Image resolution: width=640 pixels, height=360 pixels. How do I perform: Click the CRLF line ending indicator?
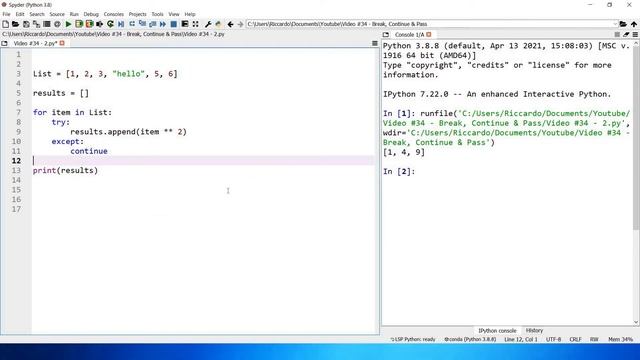(576, 340)
